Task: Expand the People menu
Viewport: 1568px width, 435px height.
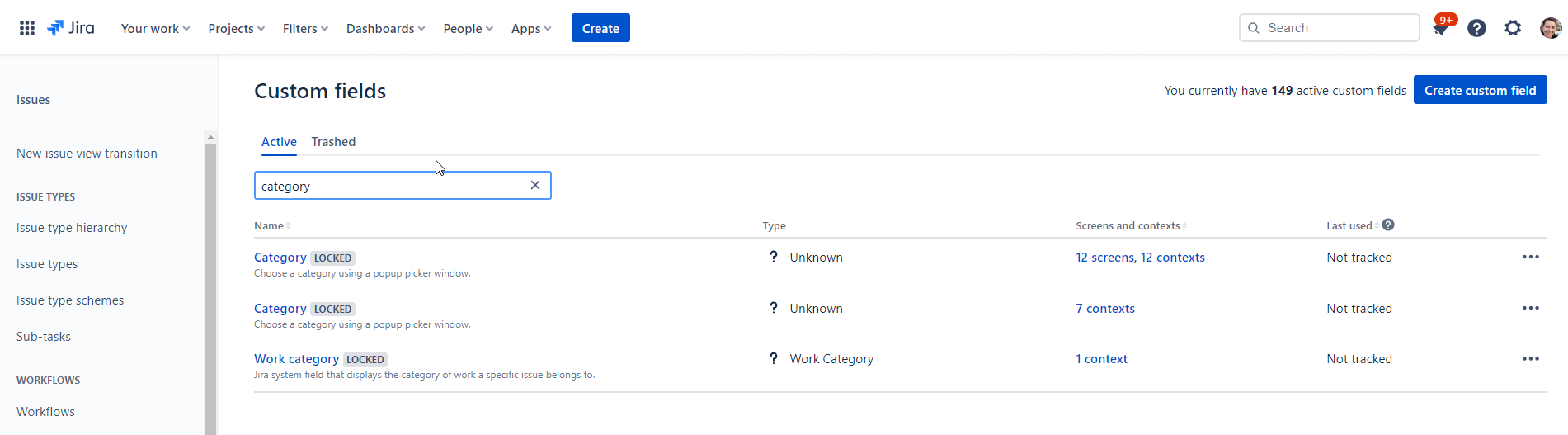Action: [468, 28]
